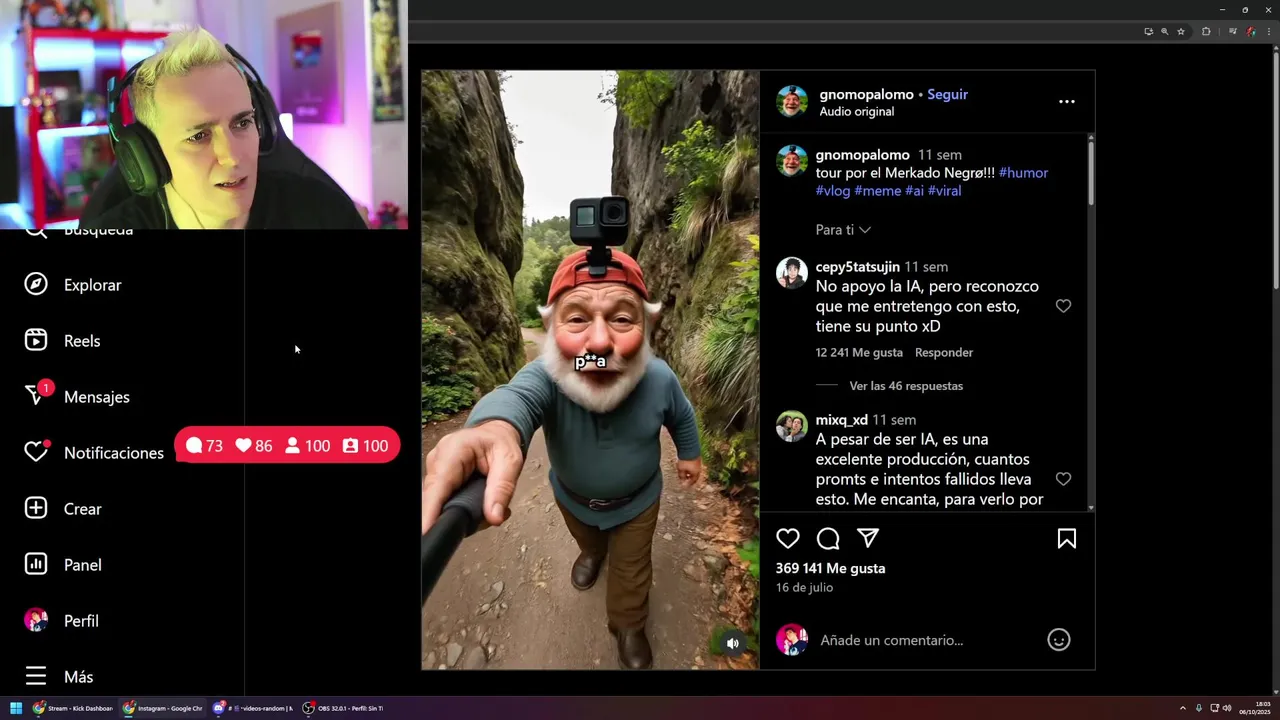Open the taskbar clock showing 18:03
The width and height of the screenshot is (1280, 720).
click(x=1255, y=708)
